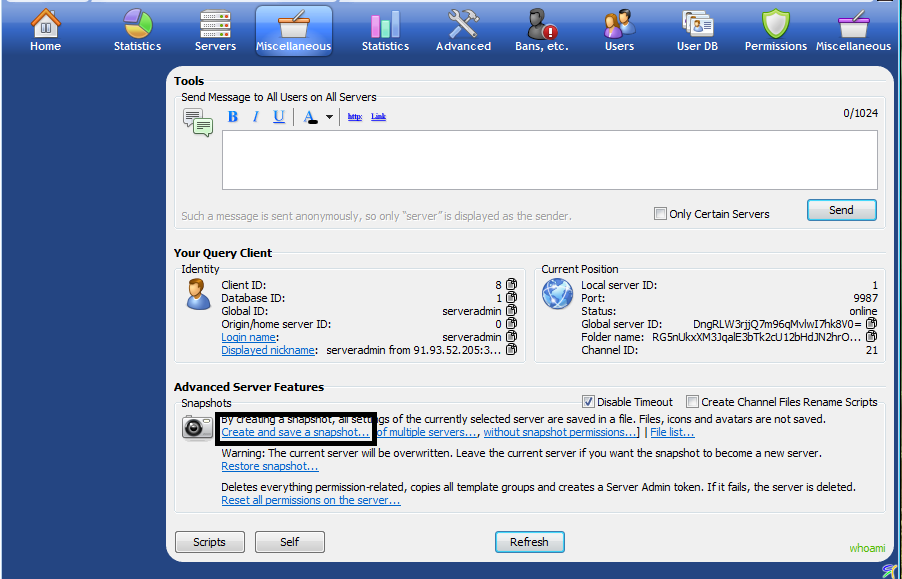Click the green whoami text
The width and height of the screenshot is (902, 579).
(867, 548)
